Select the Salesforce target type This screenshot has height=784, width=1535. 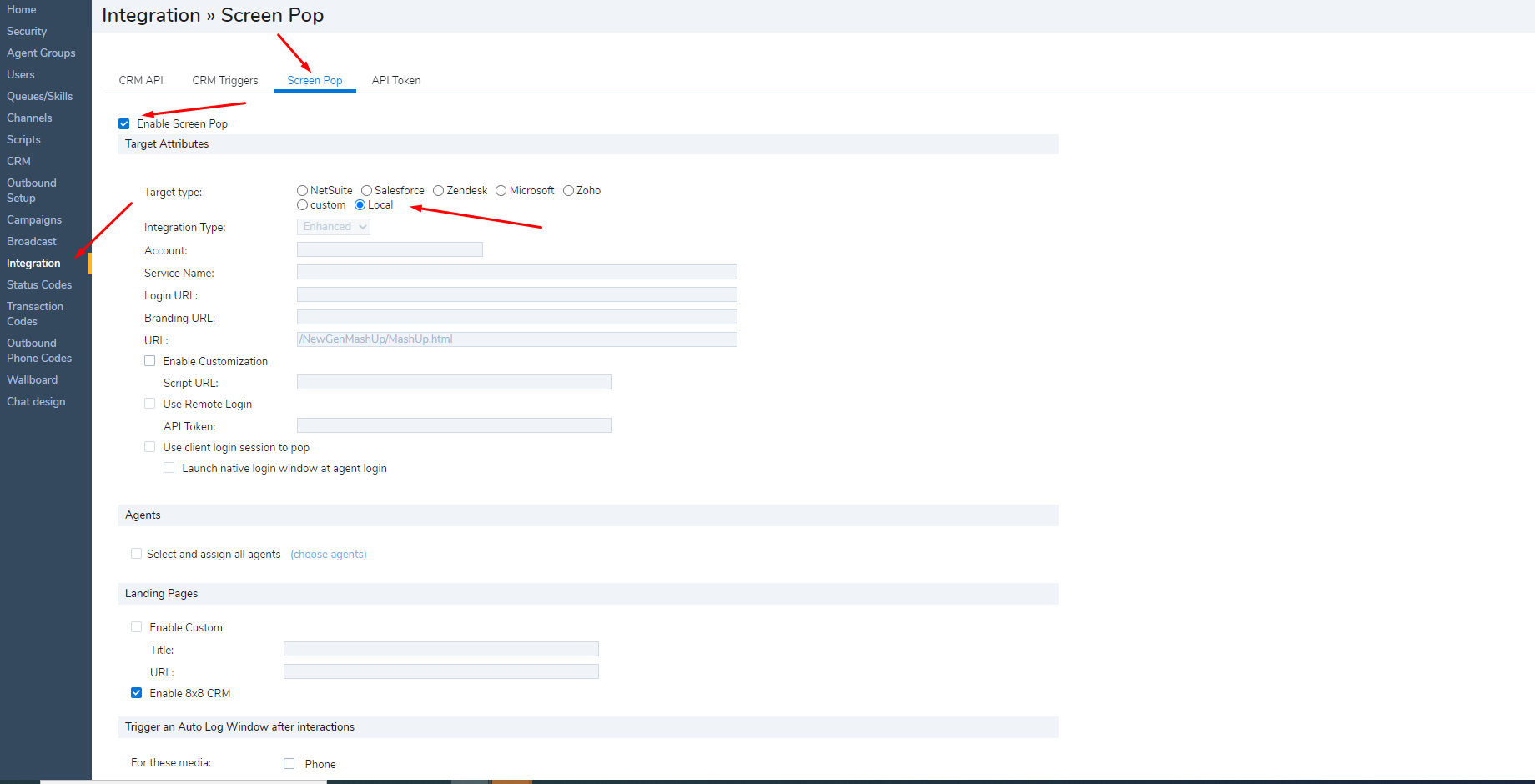tap(367, 191)
